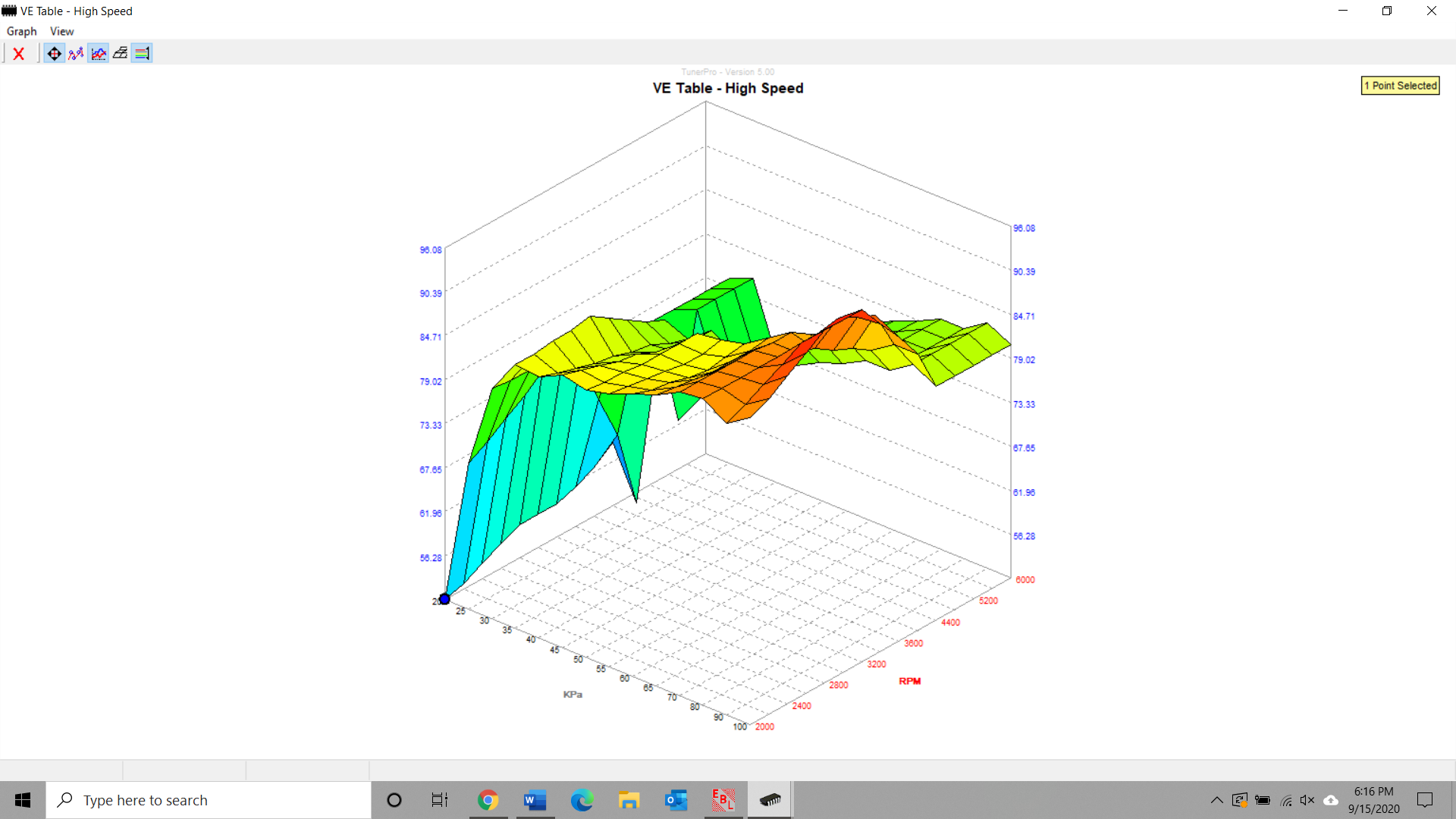Screen dimensions: 1456x819
Task: Open Google Chrome from the taskbar
Action: [x=488, y=800]
